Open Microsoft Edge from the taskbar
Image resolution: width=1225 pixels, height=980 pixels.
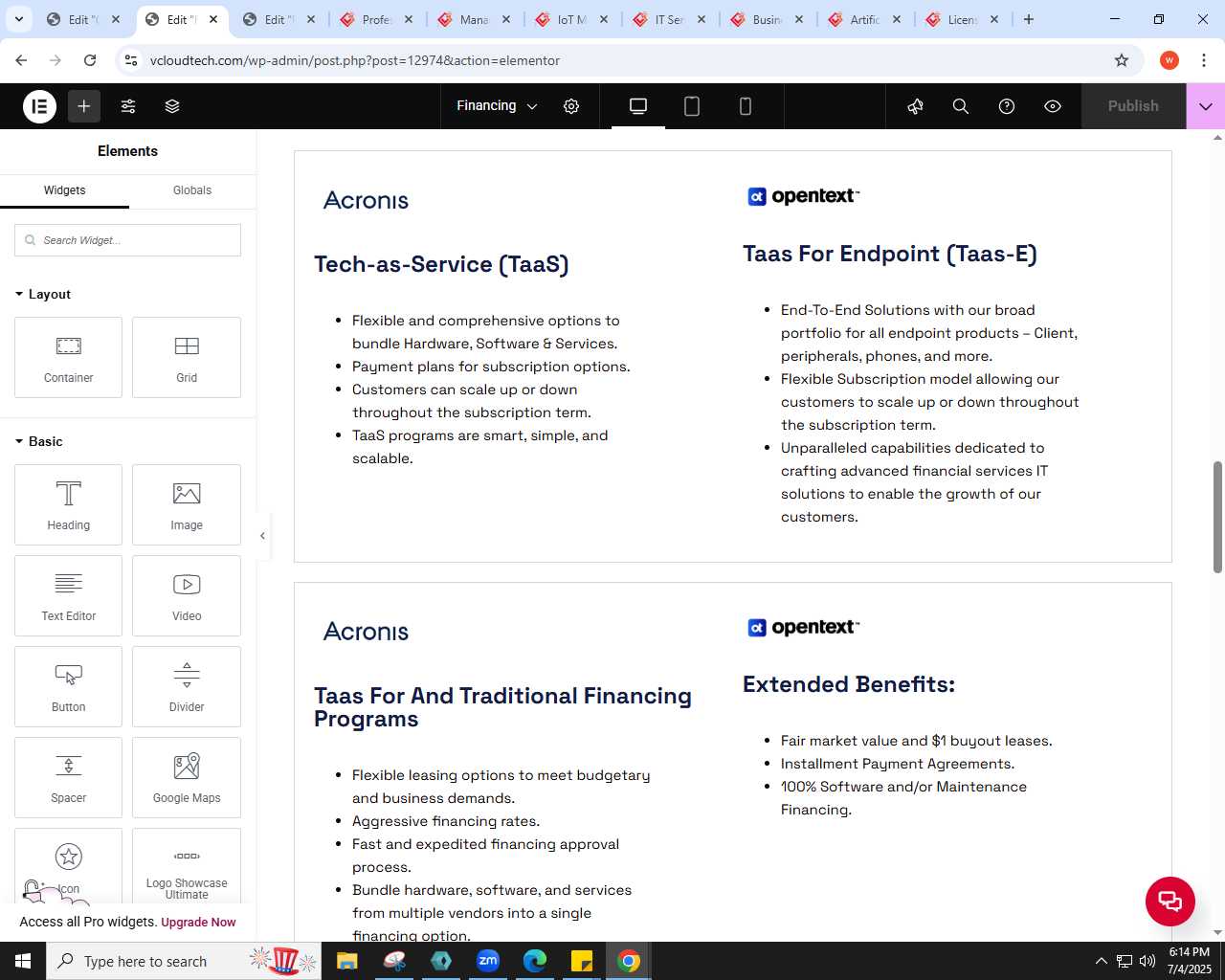pyautogui.click(x=535, y=961)
